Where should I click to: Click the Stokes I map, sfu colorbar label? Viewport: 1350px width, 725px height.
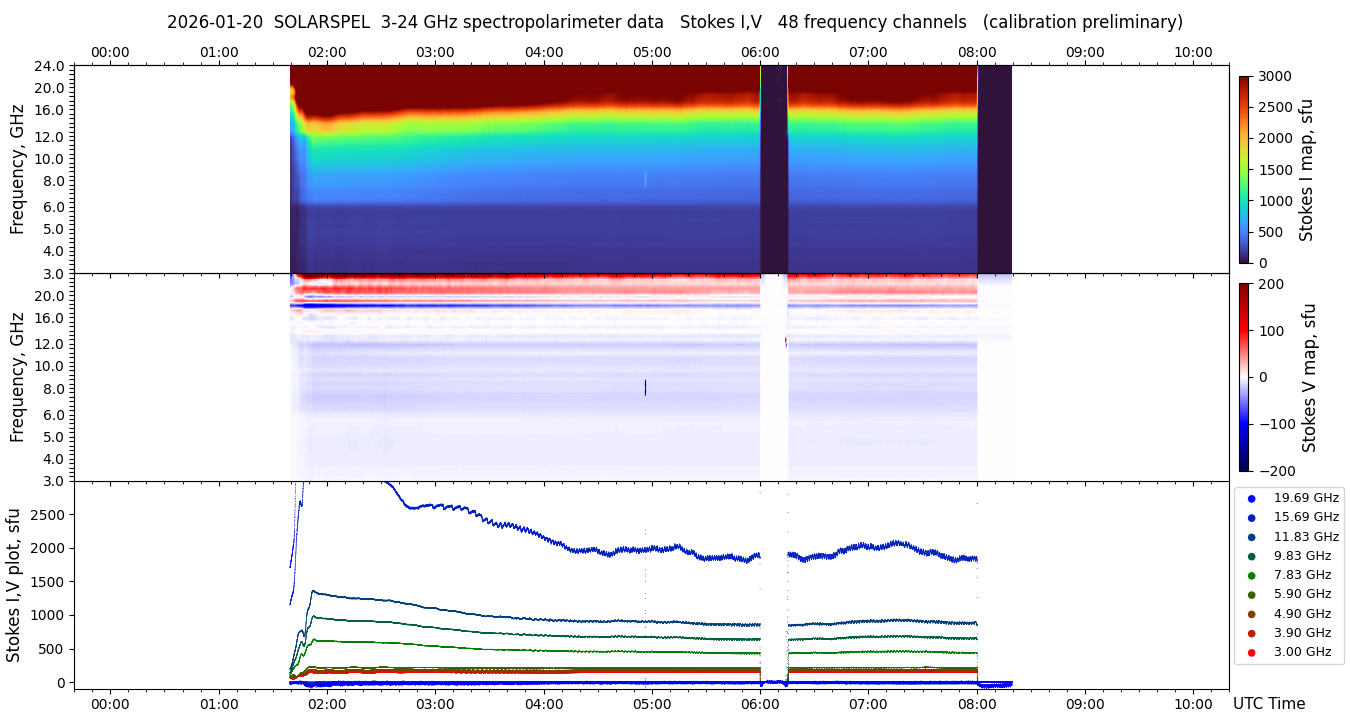(1306, 169)
